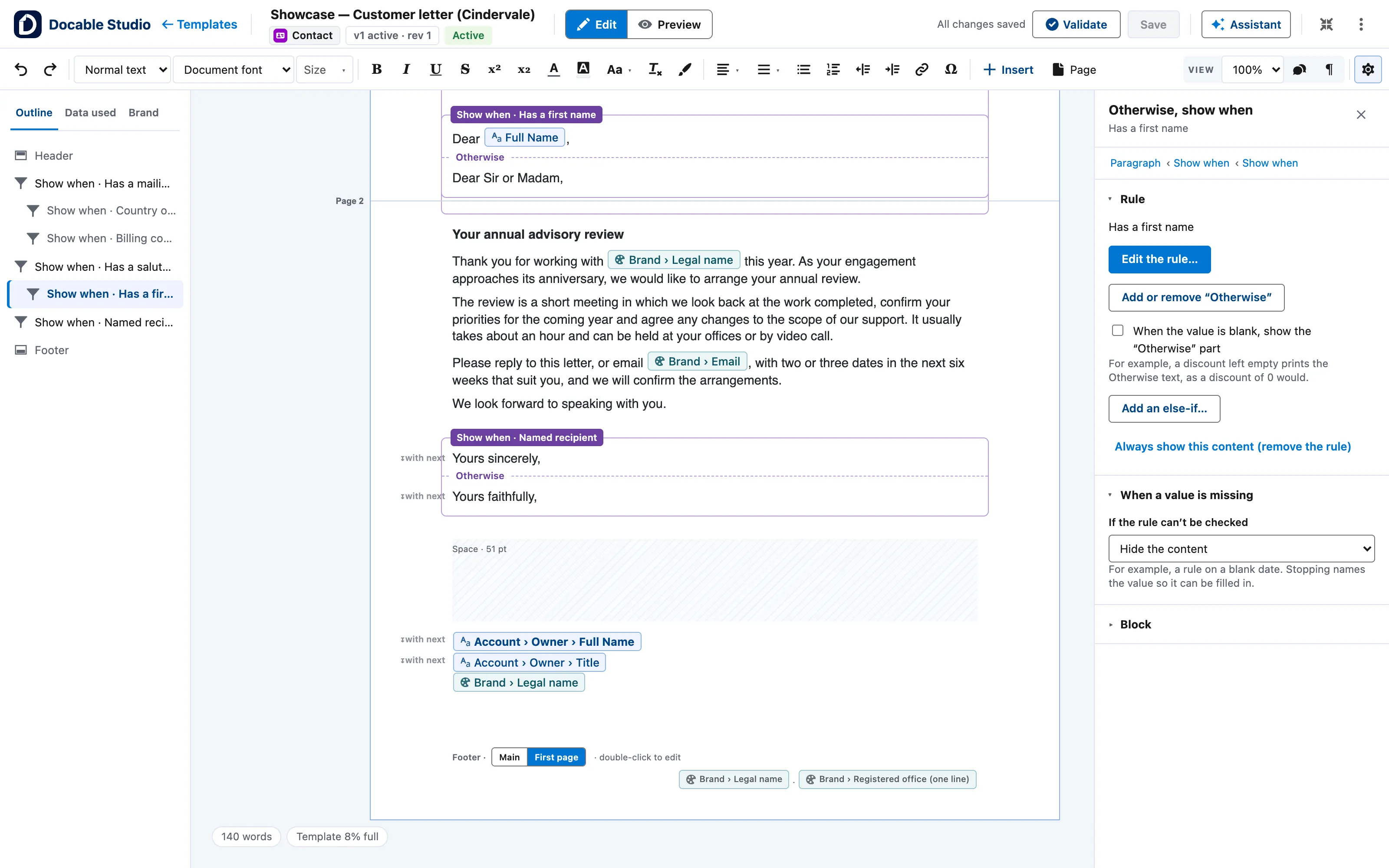Apply superscript formatting
1389x868 pixels.
click(494, 69)
